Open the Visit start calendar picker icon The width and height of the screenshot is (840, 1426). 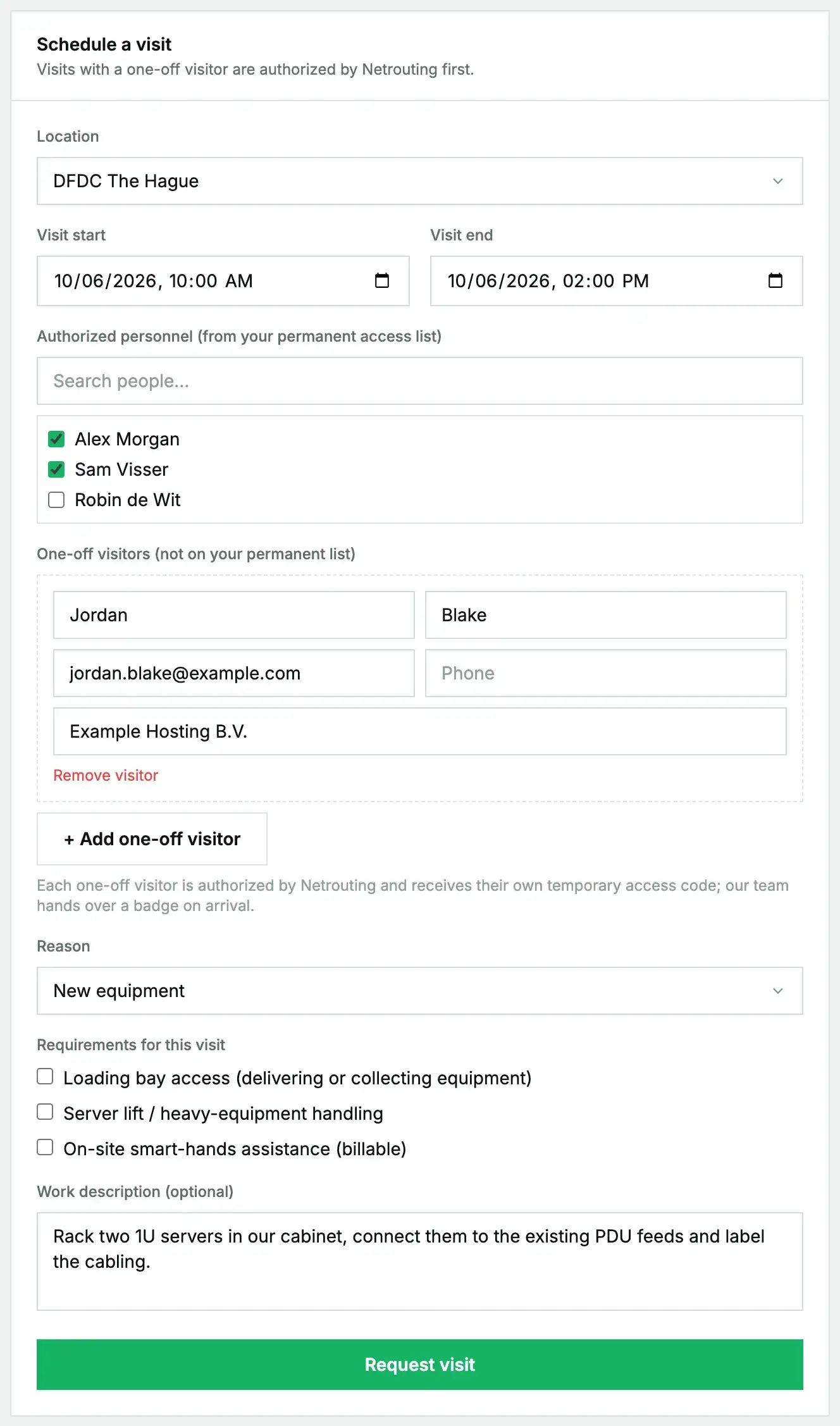382,280
